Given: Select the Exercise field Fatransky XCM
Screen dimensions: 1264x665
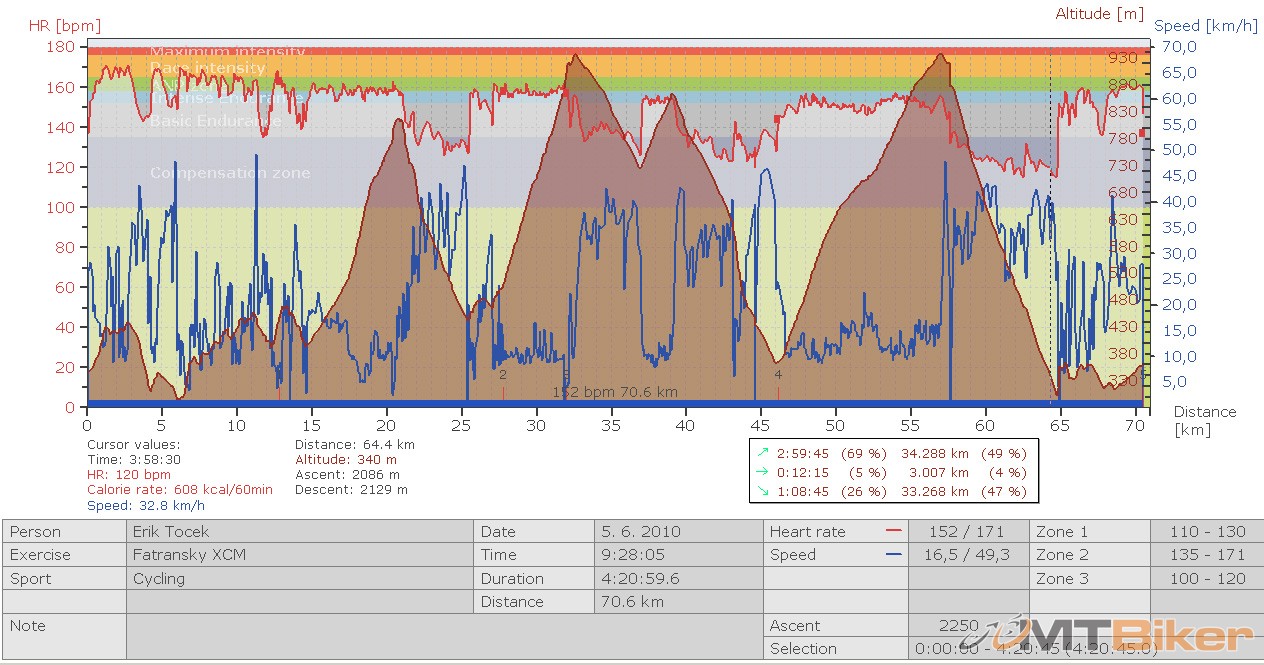Looking at the screenshot, I should (x=299, y=555).
